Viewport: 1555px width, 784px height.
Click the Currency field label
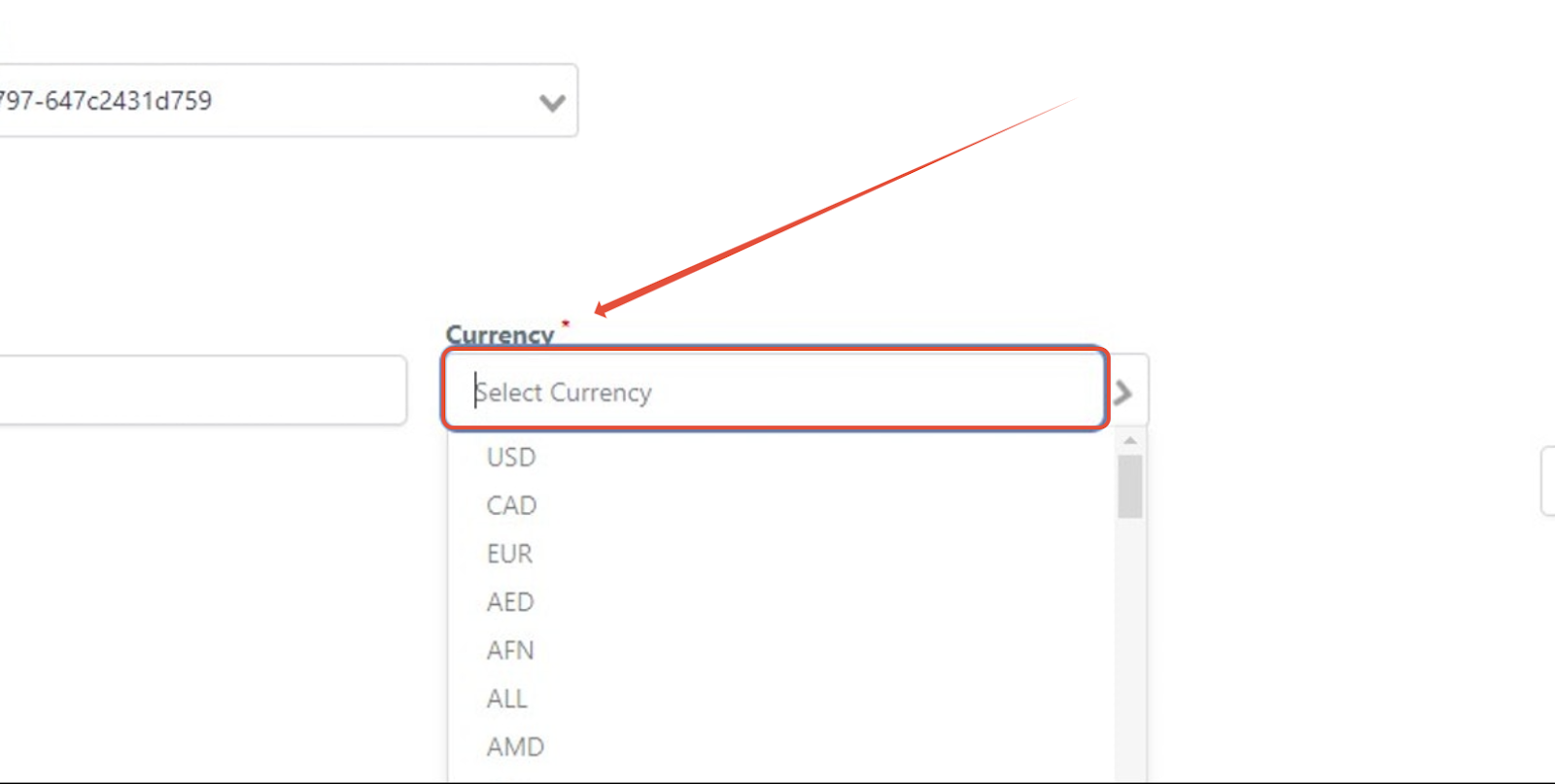tap(501, 334)
